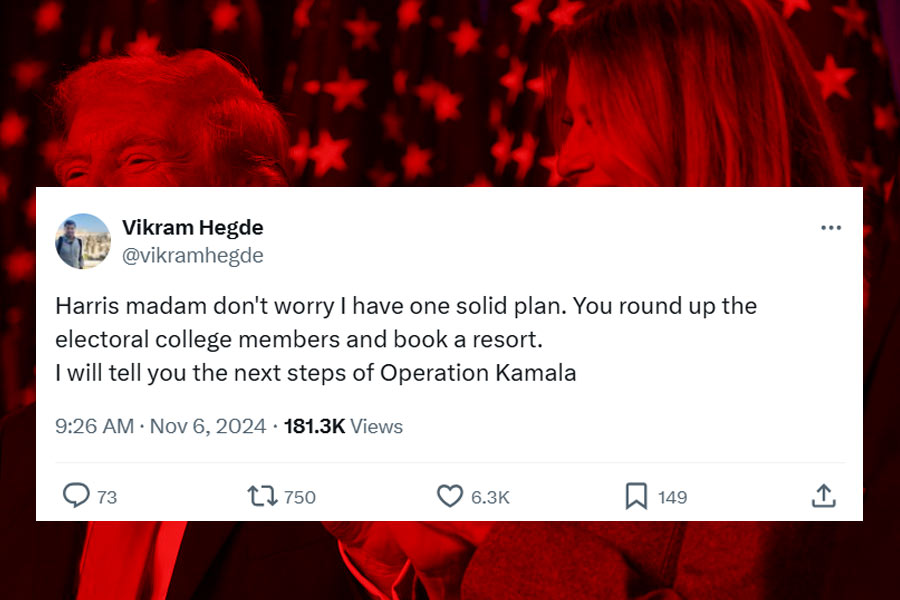Open the @vikramhegde handle link
This screenshot has width=900, height=600.
coord(192,256)
